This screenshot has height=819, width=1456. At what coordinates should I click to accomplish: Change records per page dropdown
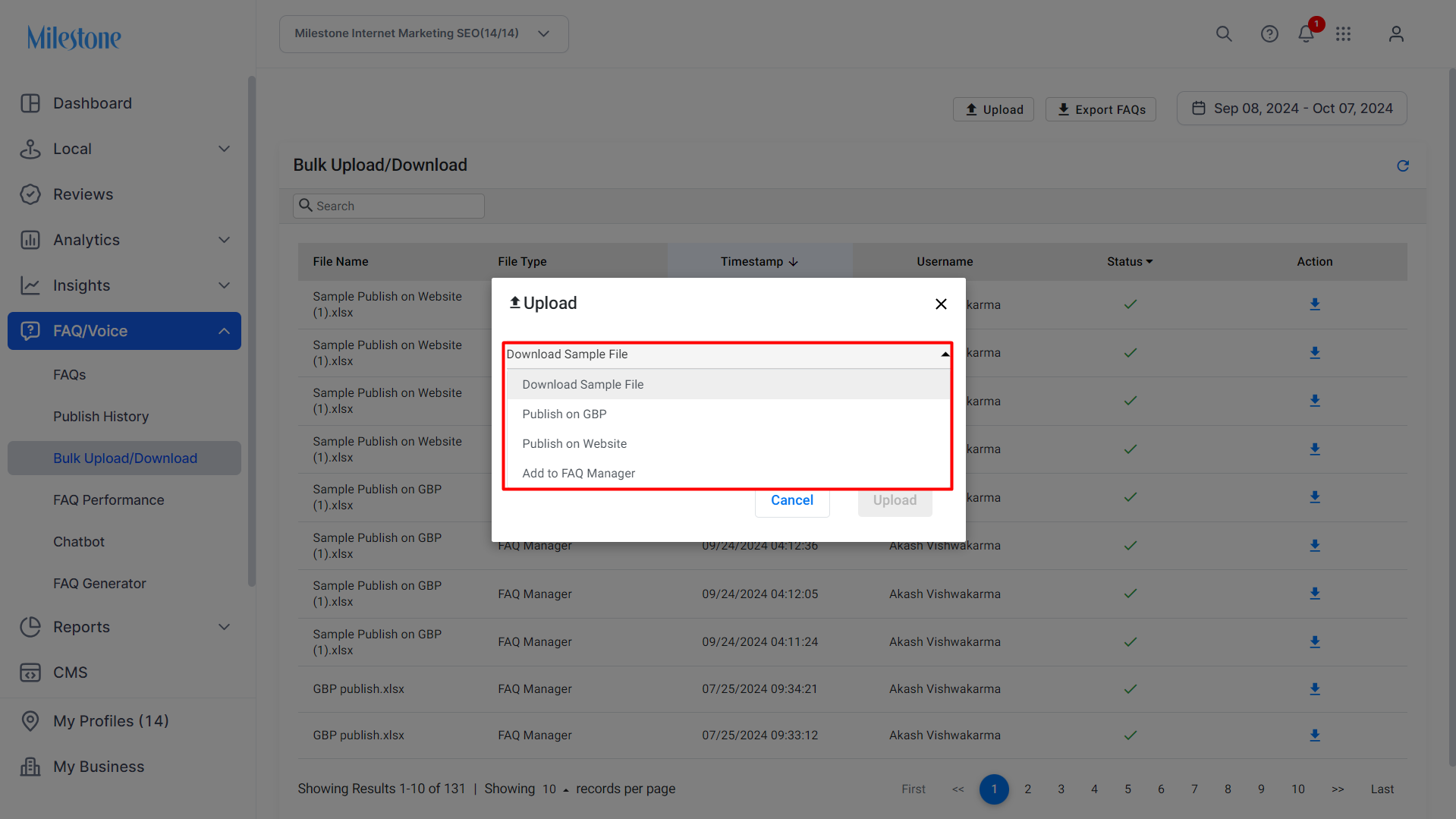(555, 789)
